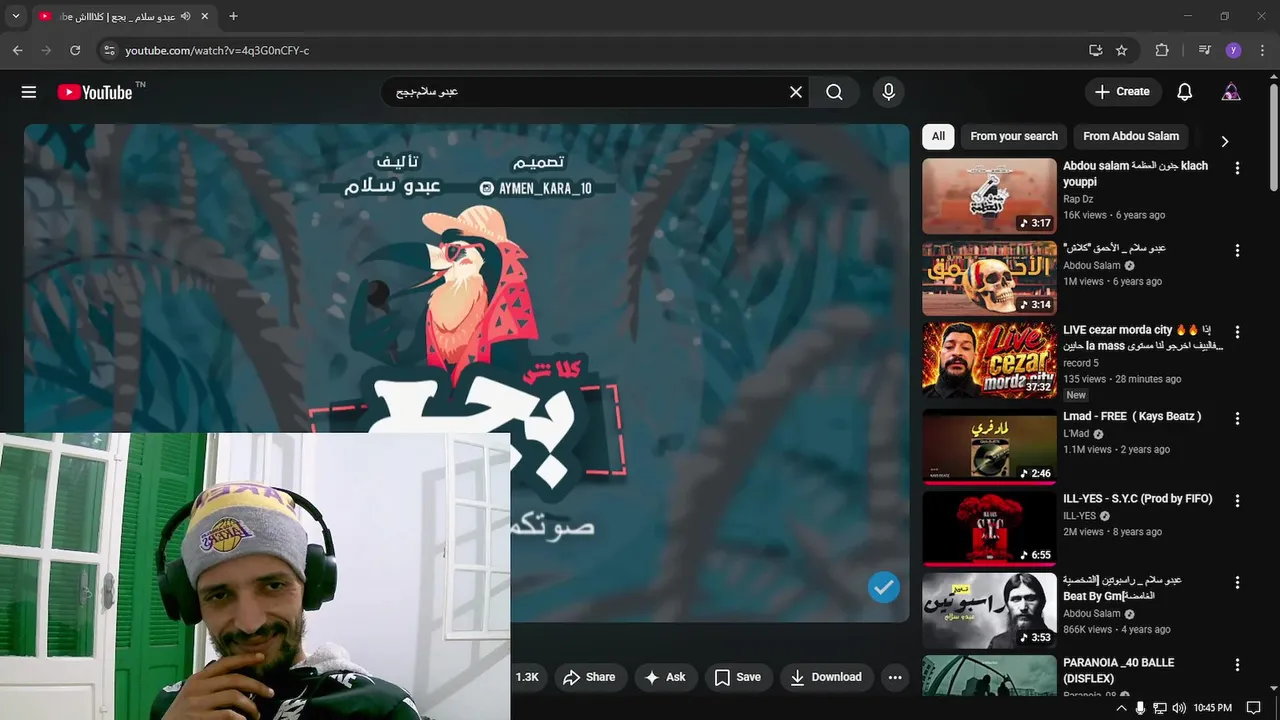
Task: Visit the L'Mad channel name
Action: pos(1076,434)
